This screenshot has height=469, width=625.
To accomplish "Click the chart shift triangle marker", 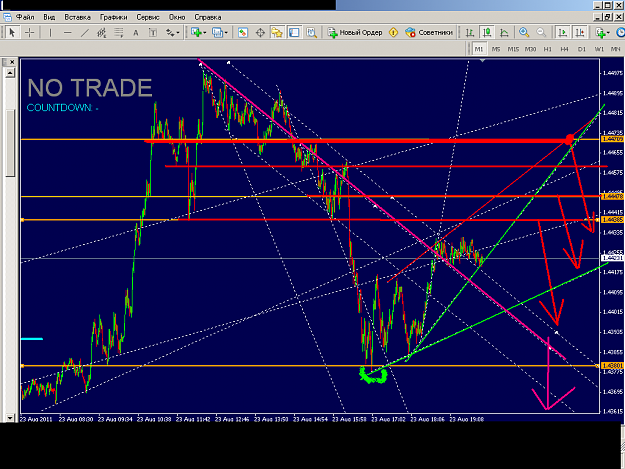I will tap(482, 61).
